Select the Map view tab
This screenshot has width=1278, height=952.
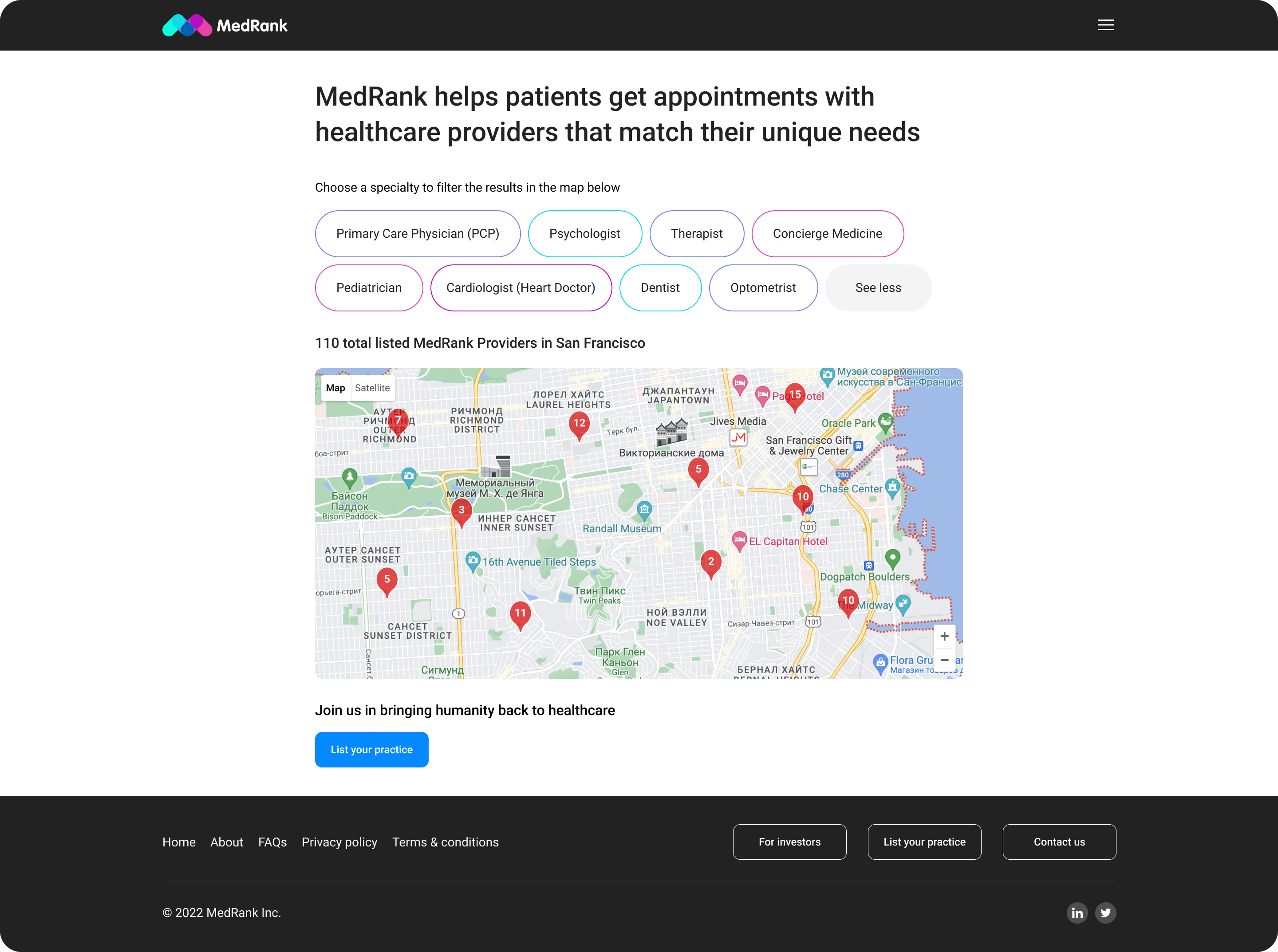click(x=335, y=388)
